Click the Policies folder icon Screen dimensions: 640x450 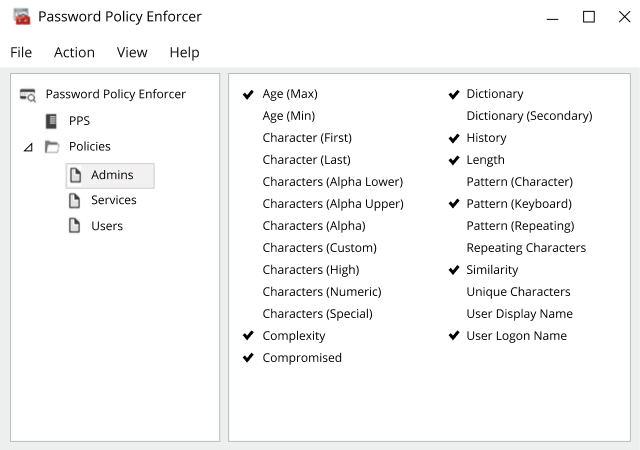point(52,146)
